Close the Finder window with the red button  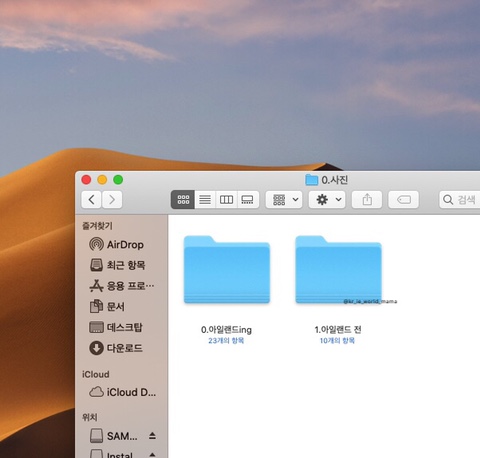[86, 180]
